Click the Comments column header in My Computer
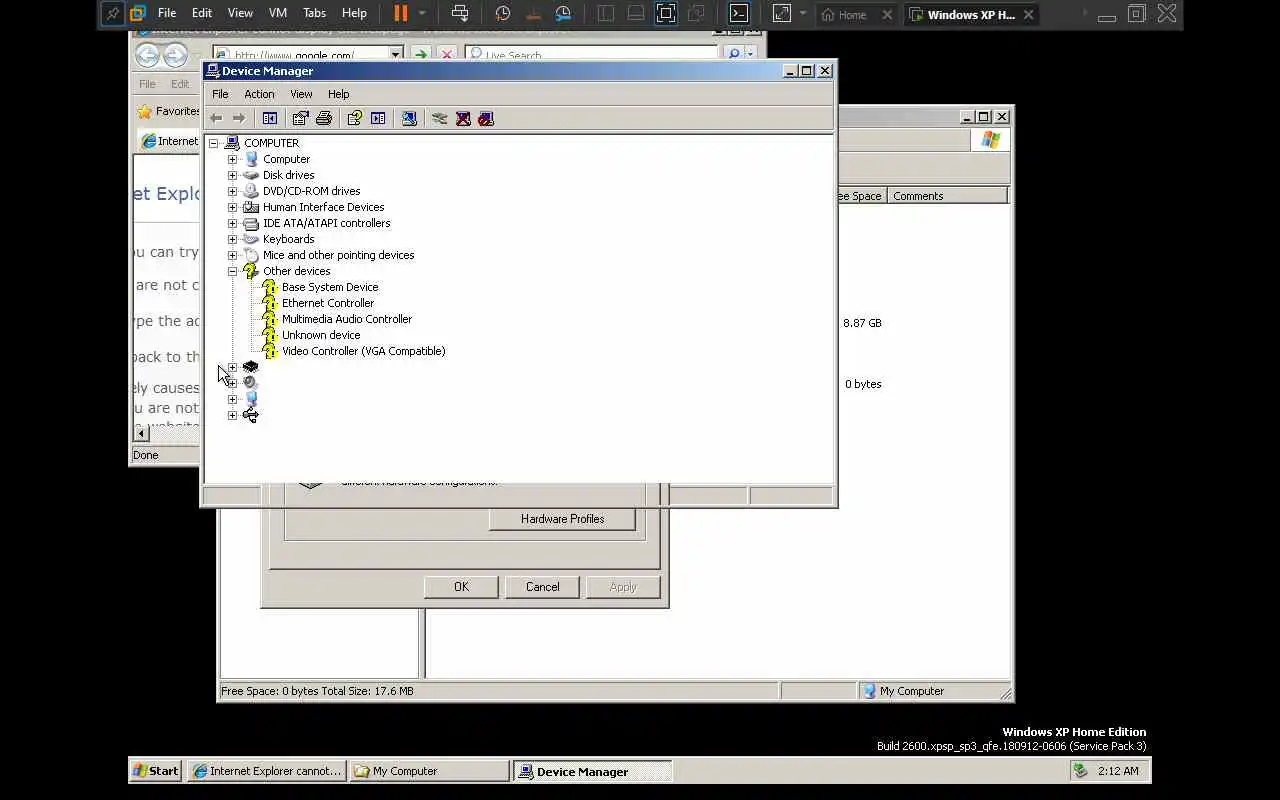This screenshot has width=1280, height=800. coord(947,196)
